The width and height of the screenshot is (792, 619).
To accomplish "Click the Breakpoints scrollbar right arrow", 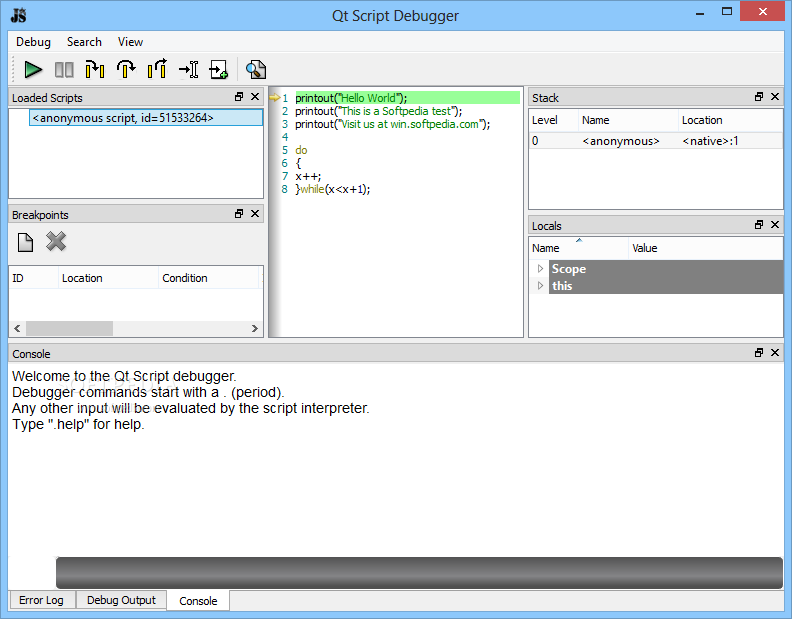I will coord(255,328).
